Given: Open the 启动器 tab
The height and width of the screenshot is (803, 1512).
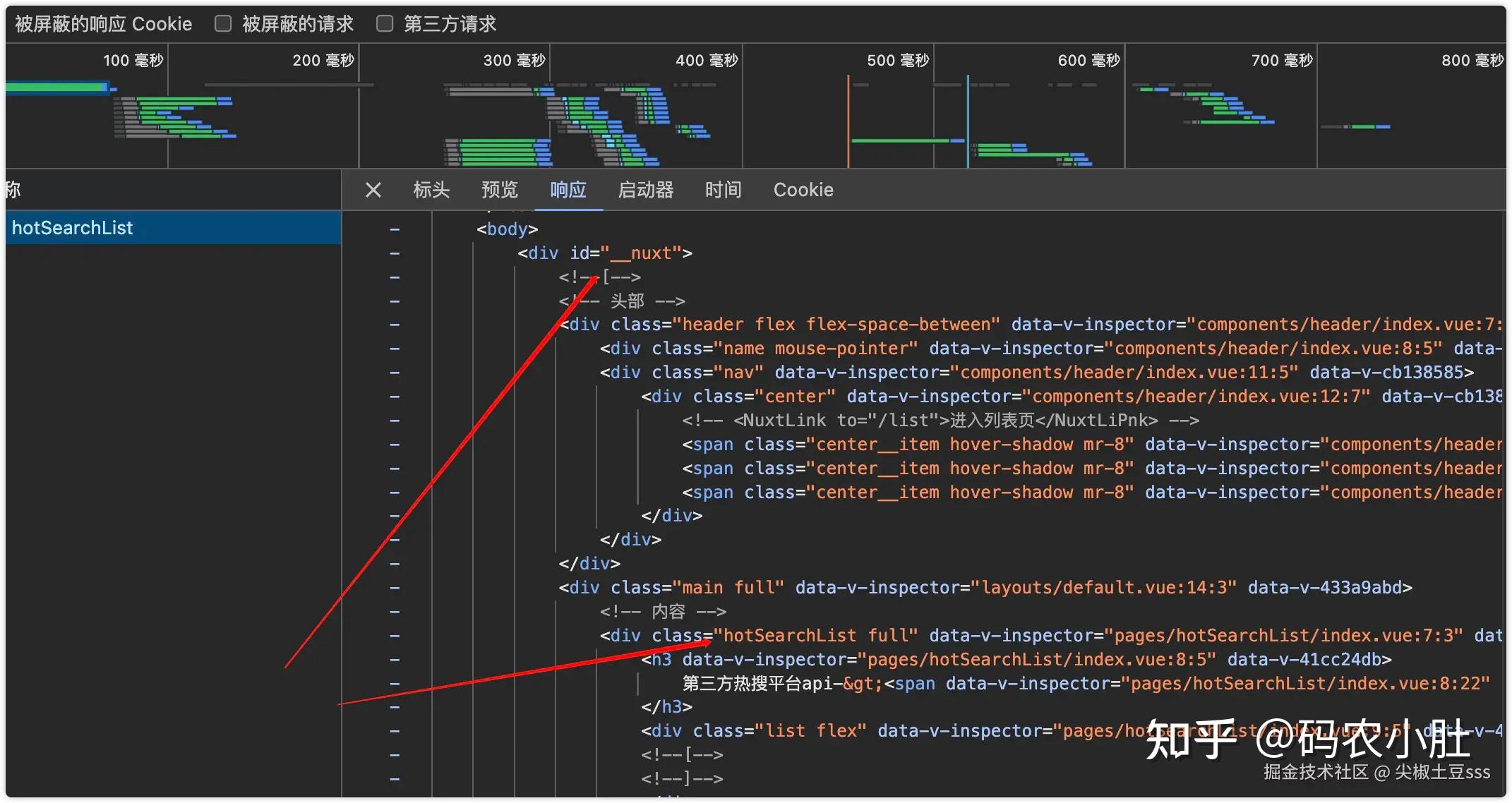Looking at the screenshot, I should (646, 190).
